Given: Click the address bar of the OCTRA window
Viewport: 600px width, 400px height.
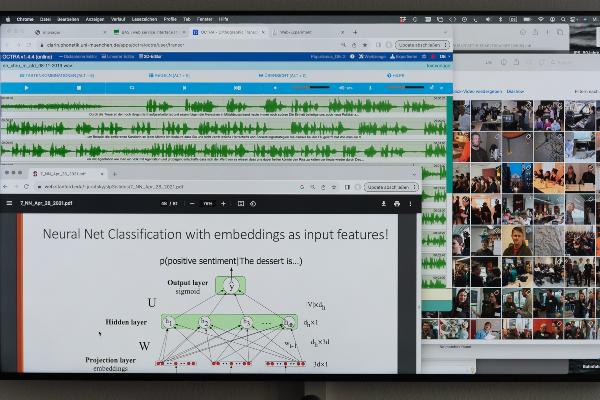Looking at the screenshot, I should point(188,45).
